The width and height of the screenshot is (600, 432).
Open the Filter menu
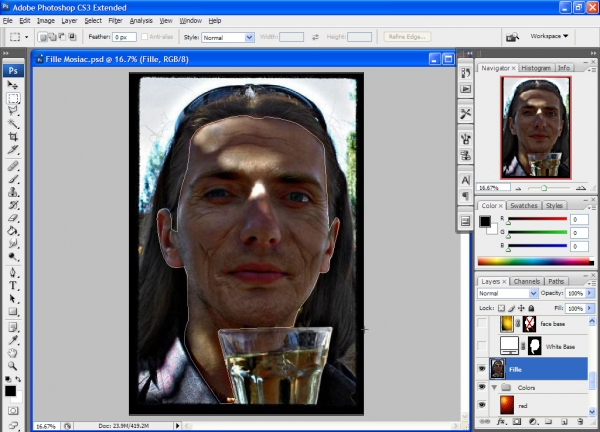click(115, 21)
